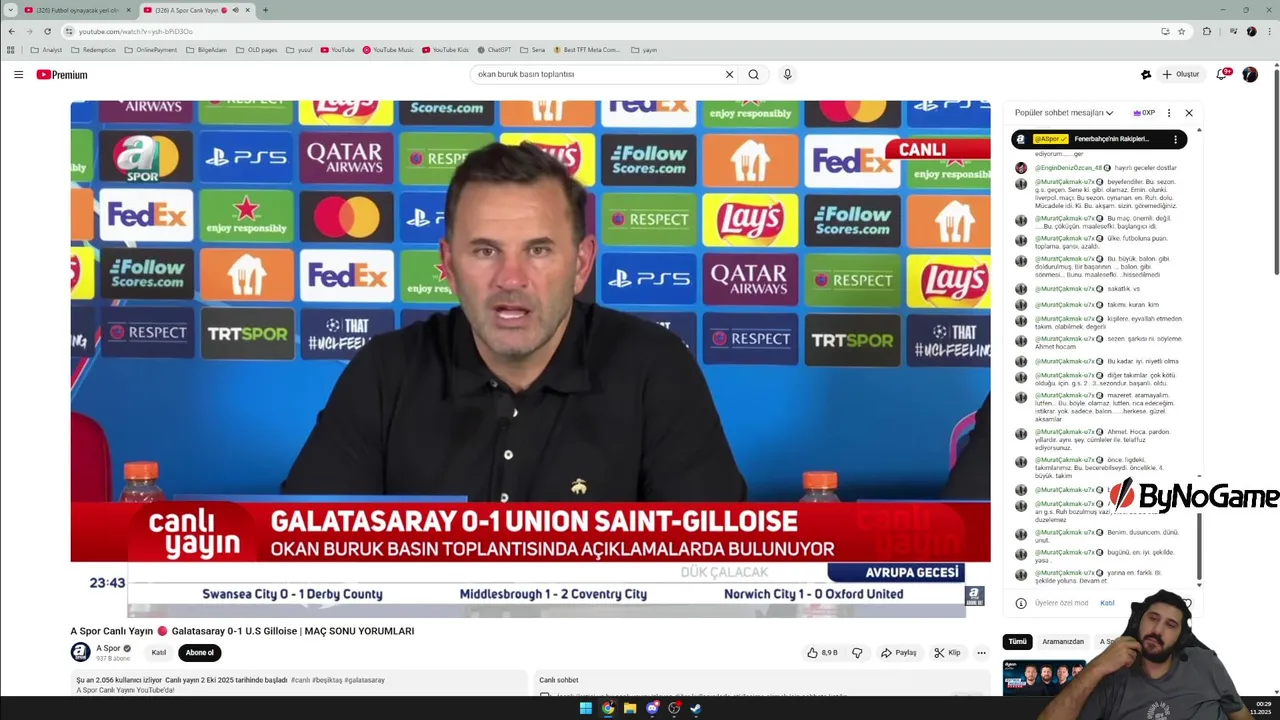
Task: Open the browser extensions puzzle icon
Action: click(1207, 31)
